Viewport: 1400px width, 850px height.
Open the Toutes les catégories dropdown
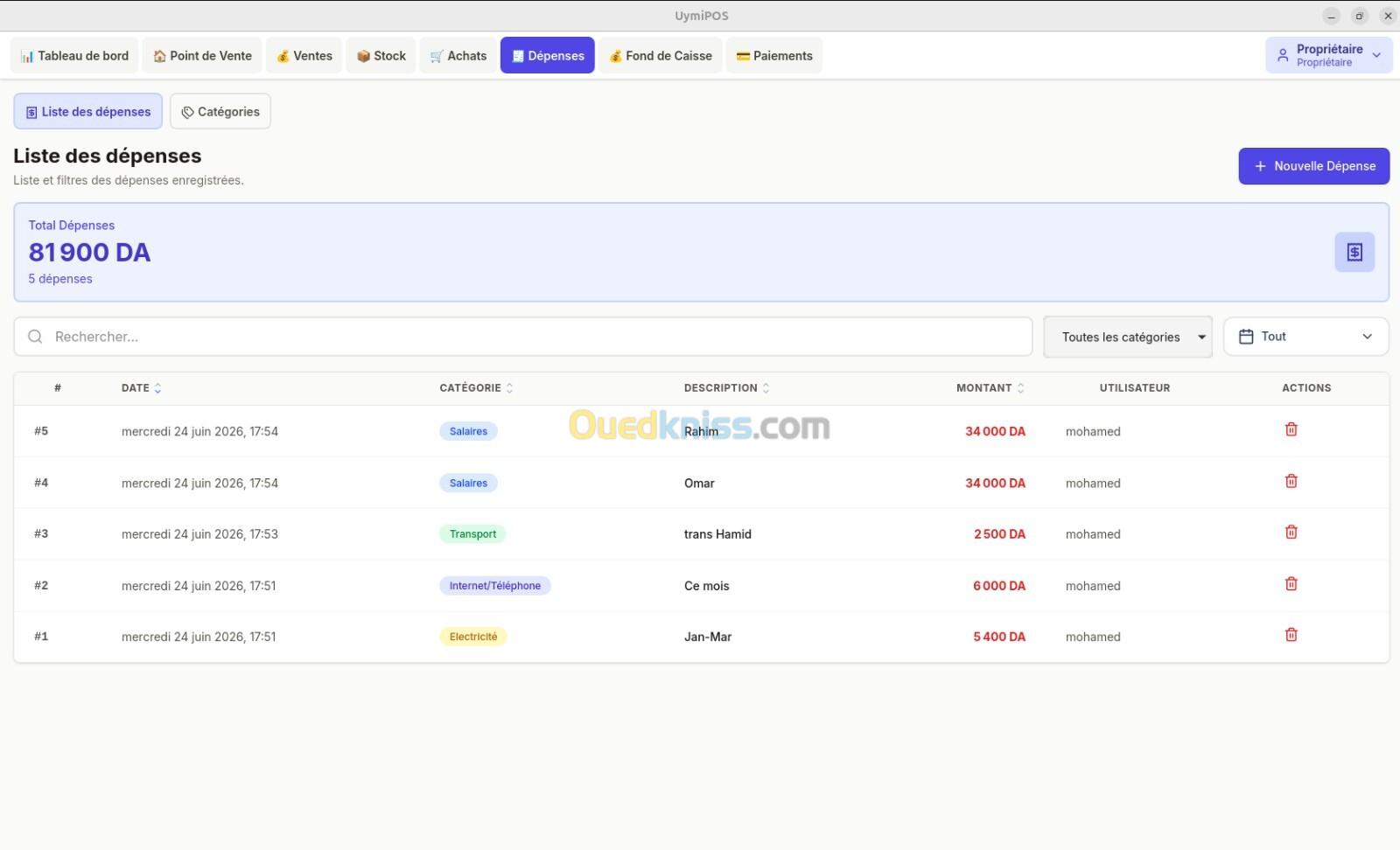(x=1128, y=337)
